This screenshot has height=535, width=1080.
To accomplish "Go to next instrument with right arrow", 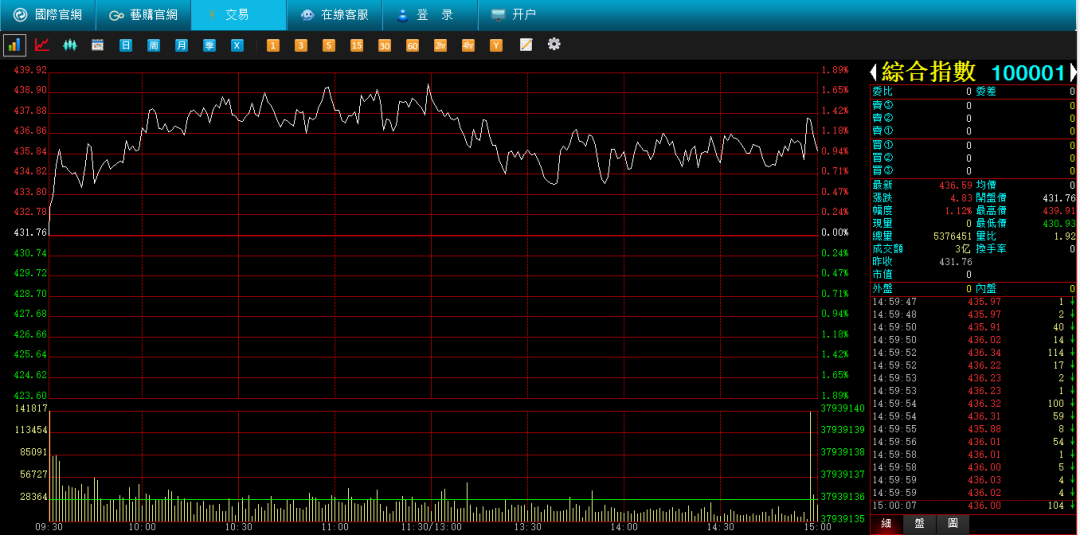I will pos(1072,72).
